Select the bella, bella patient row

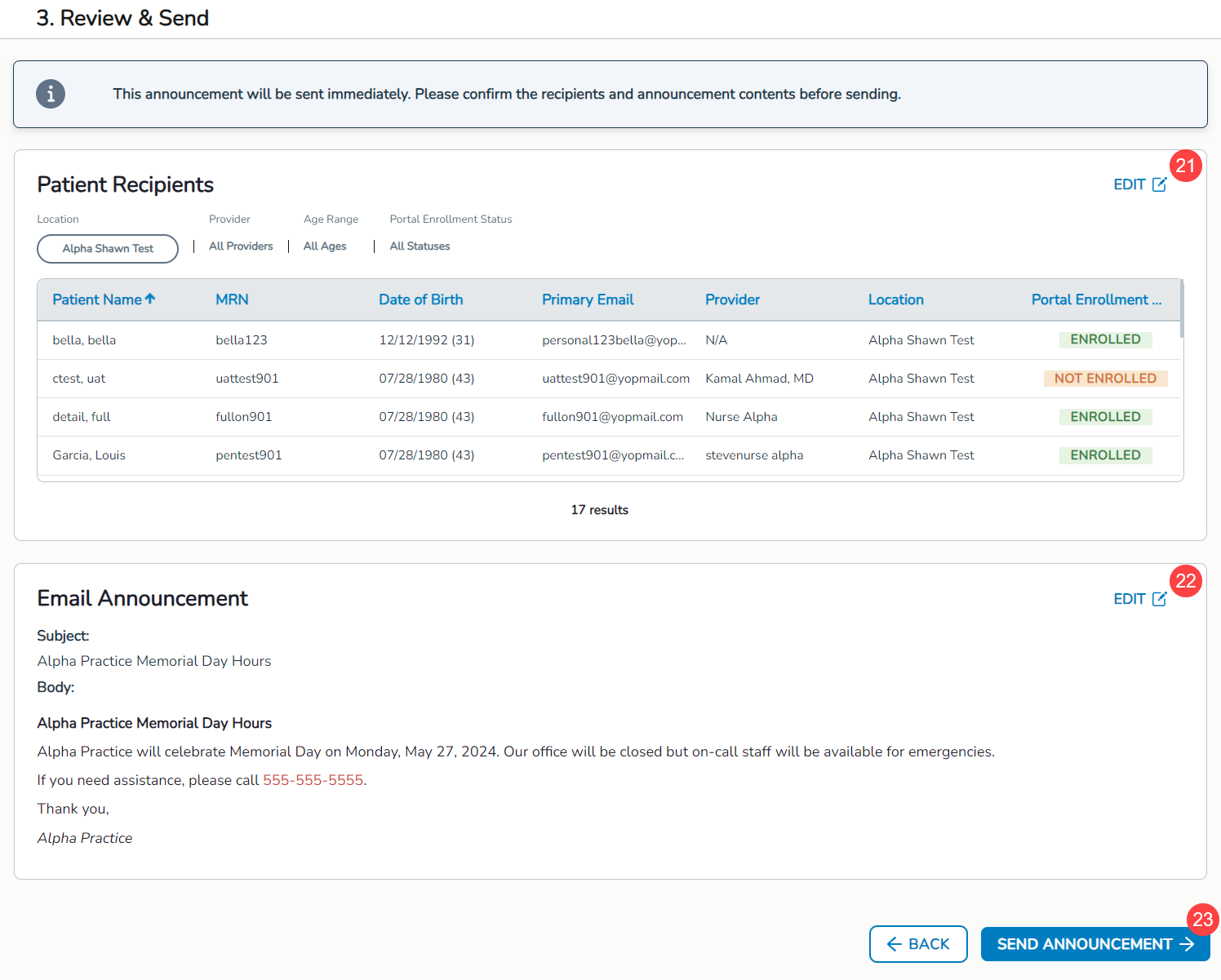point(84,340)
